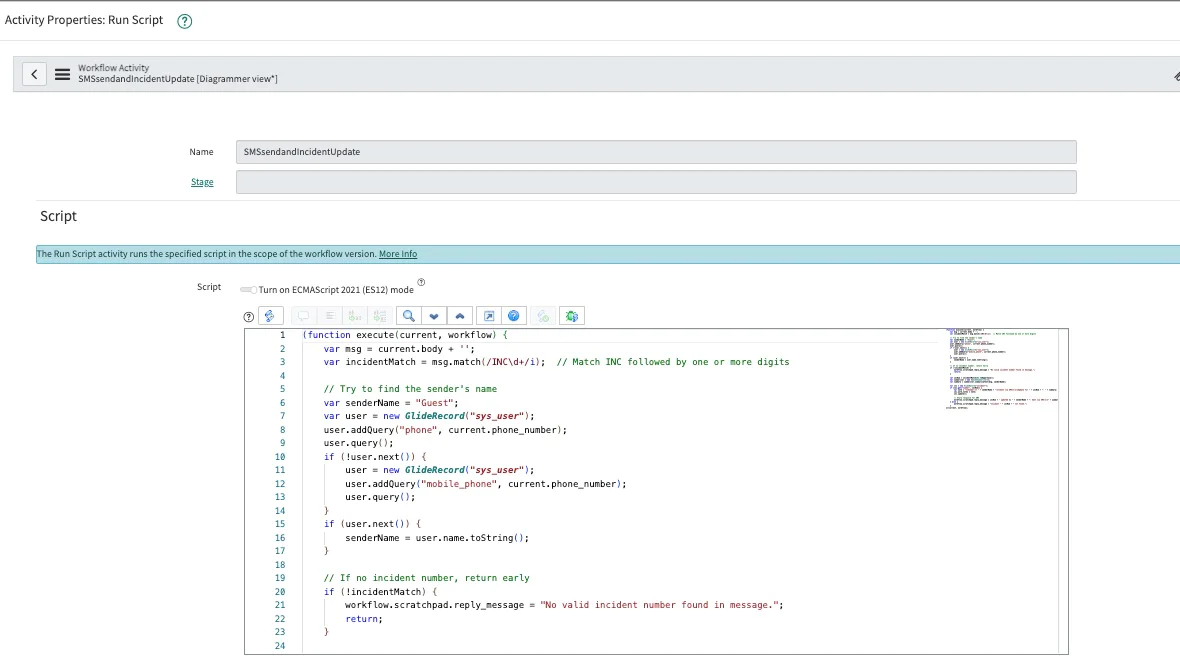Toggle the syntax editor button

(270, 316)
